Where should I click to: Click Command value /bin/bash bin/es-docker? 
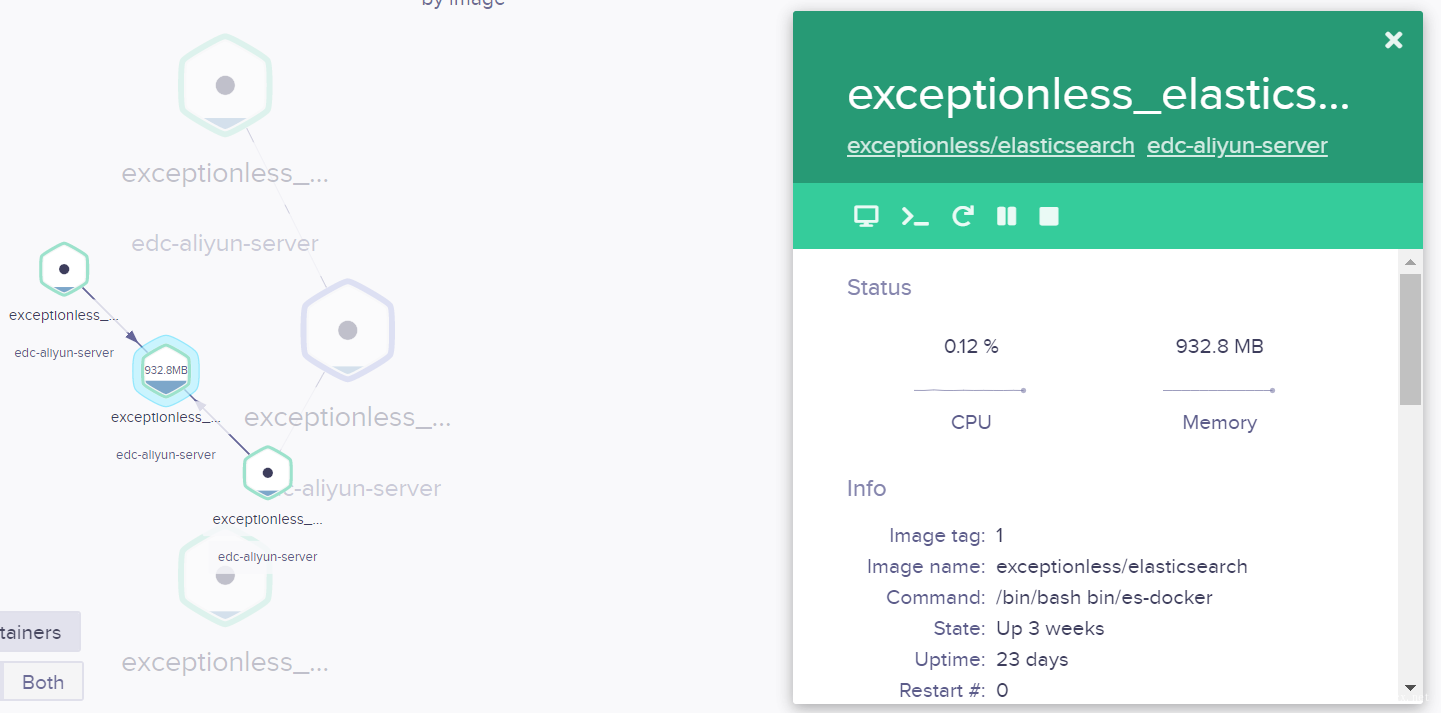pyautogui.click(x=1104, y=598)
